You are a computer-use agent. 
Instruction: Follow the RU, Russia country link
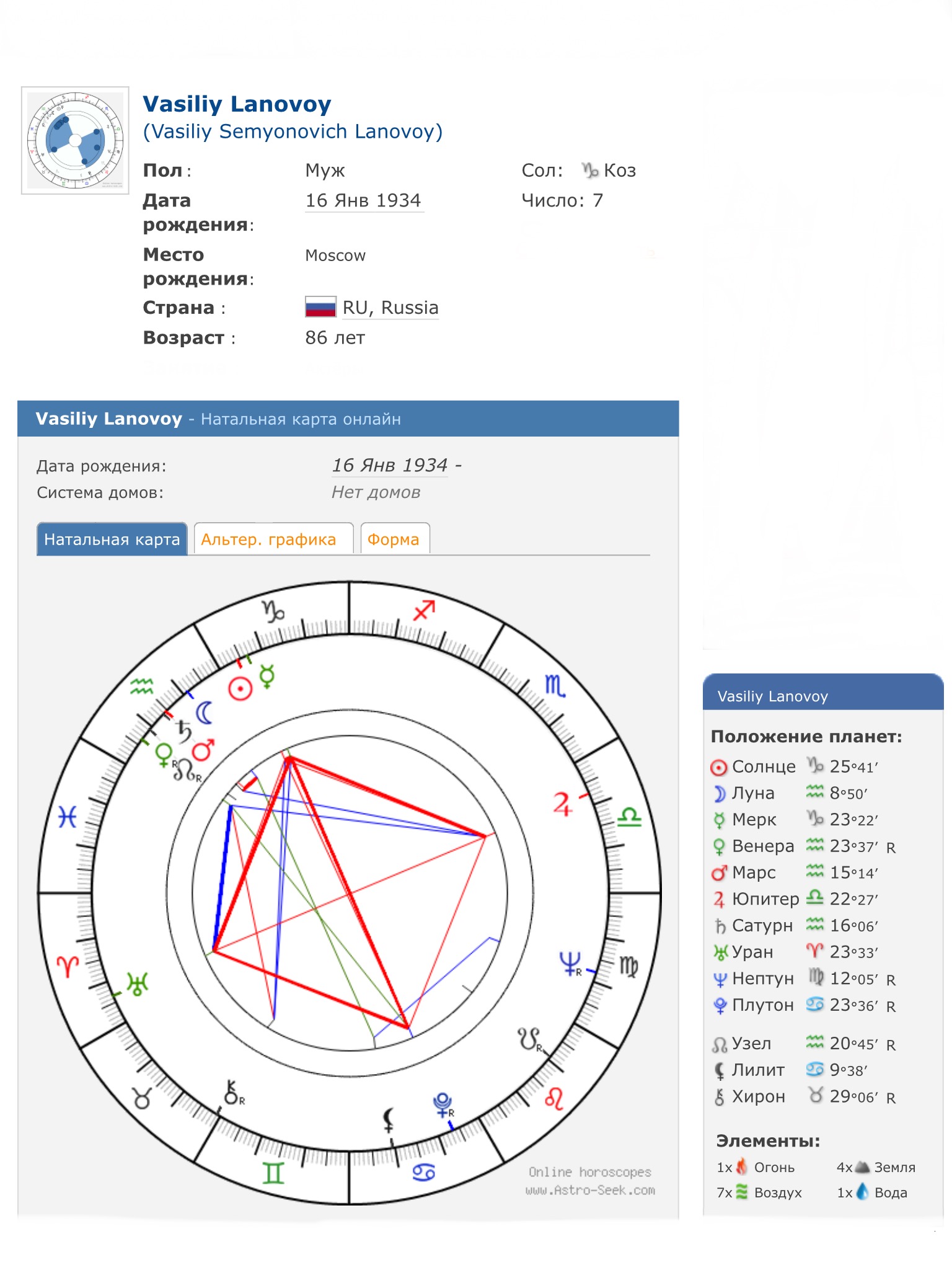(x=390, y=308)
